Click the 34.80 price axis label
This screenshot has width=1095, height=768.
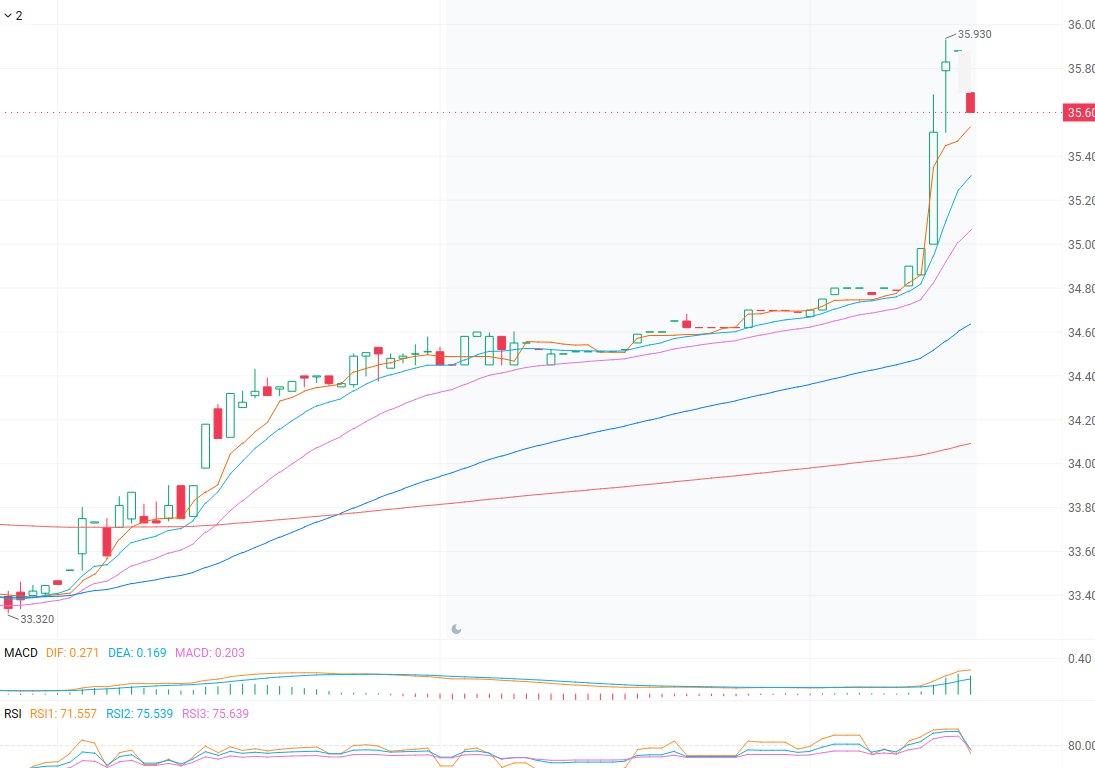(x=1081, y=288)
